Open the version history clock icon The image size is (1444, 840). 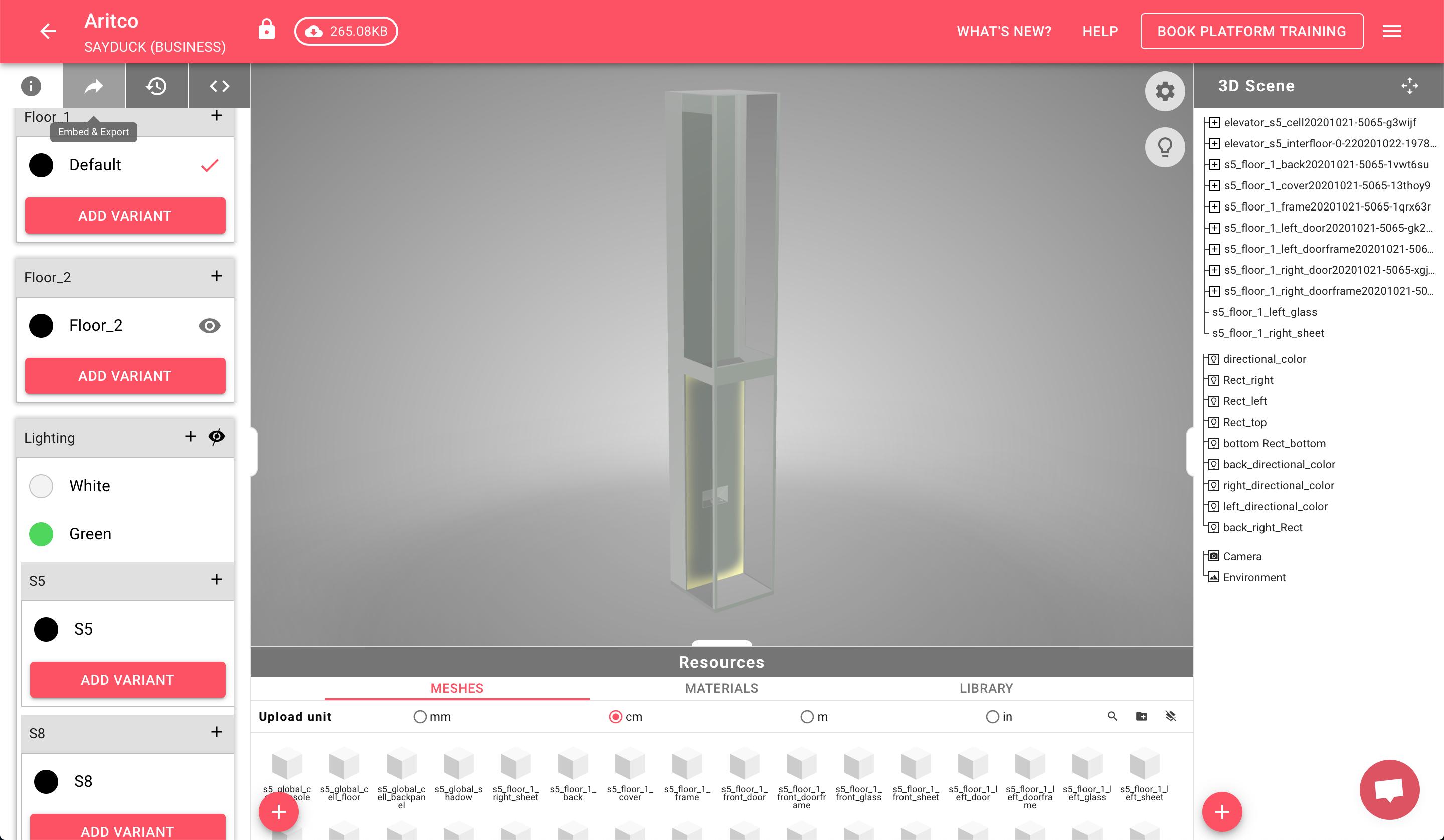click(x=156, y=86)
